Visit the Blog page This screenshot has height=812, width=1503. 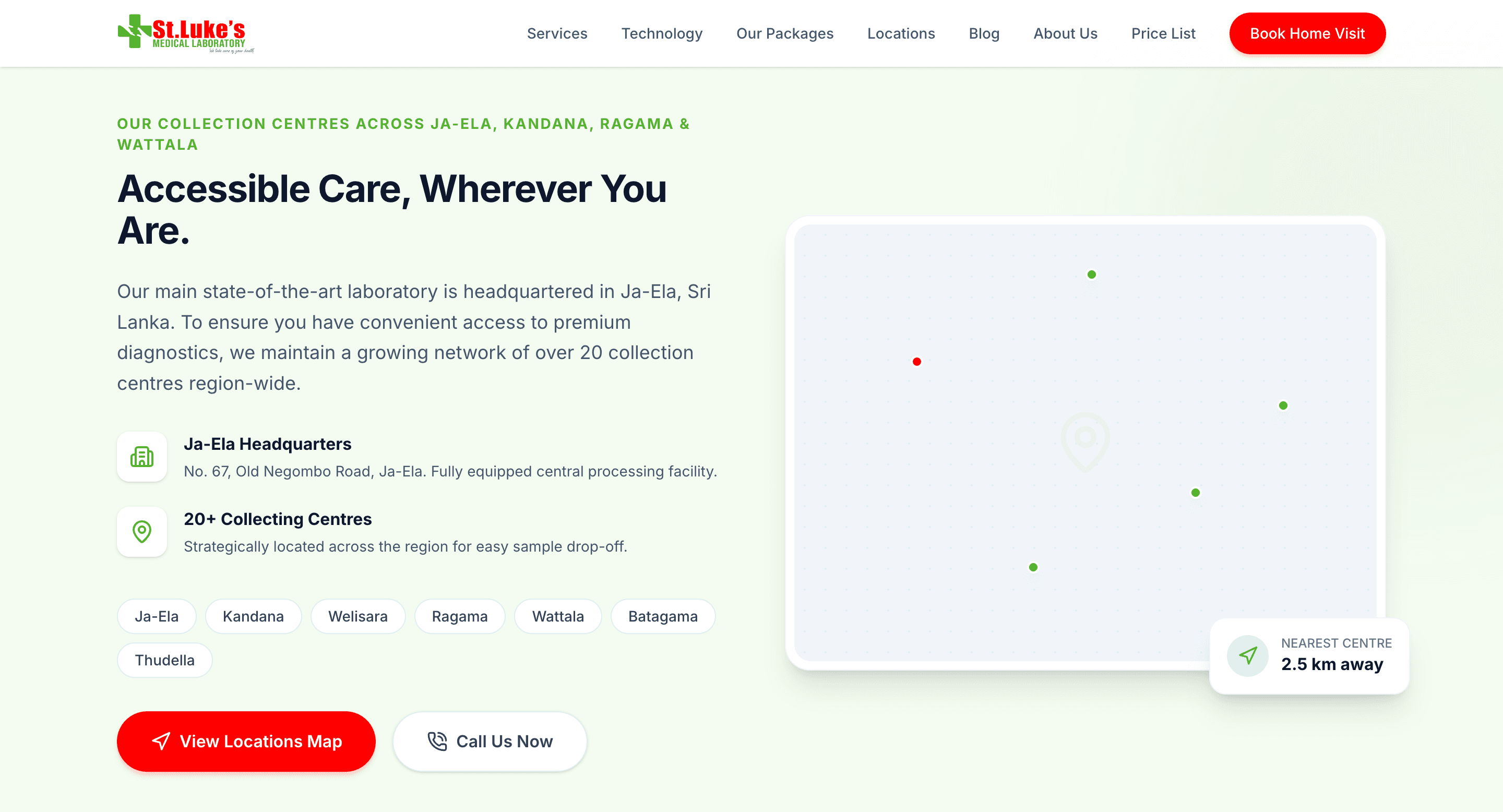984,33
